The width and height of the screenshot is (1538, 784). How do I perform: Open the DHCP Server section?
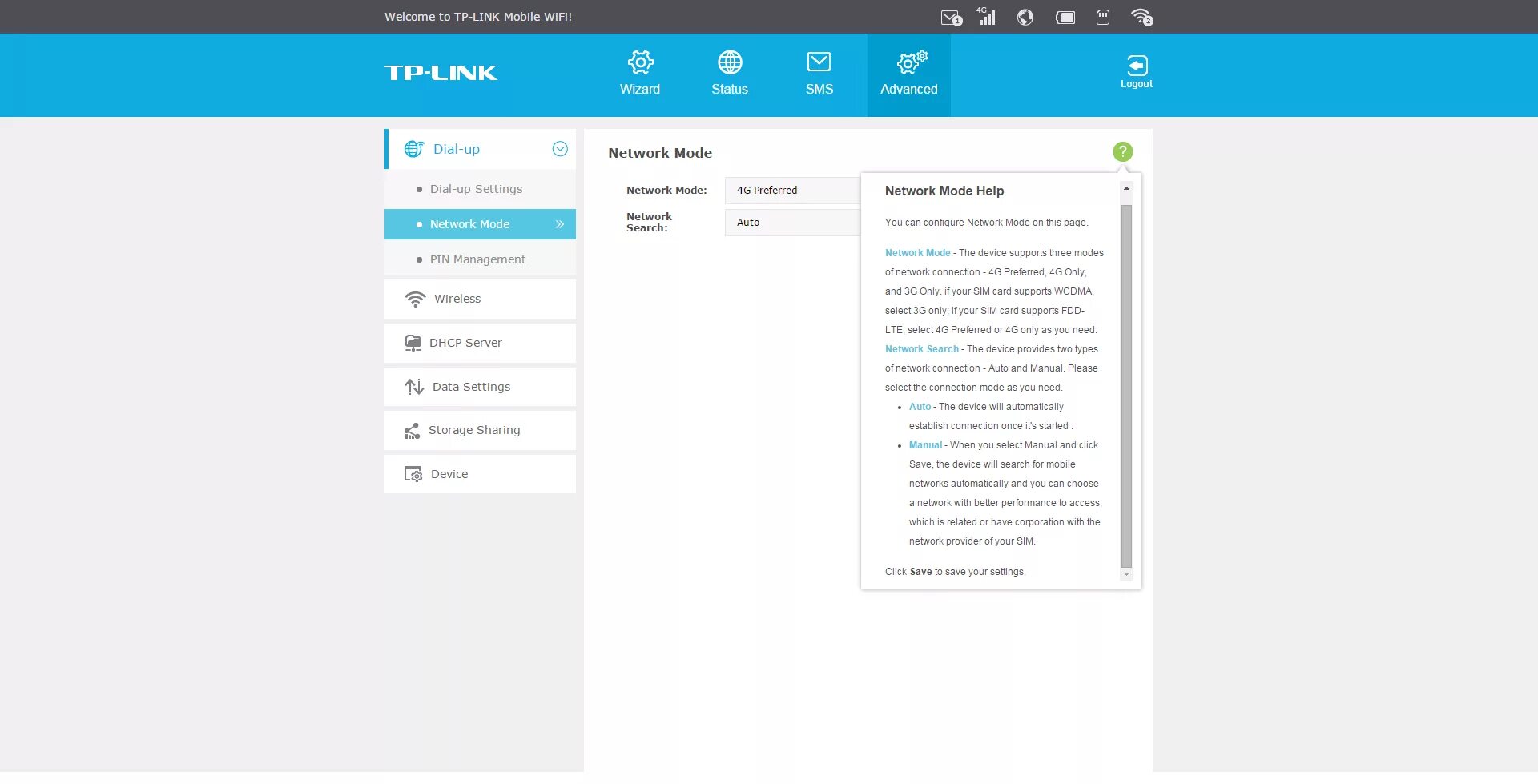click(x=480, y=343)
